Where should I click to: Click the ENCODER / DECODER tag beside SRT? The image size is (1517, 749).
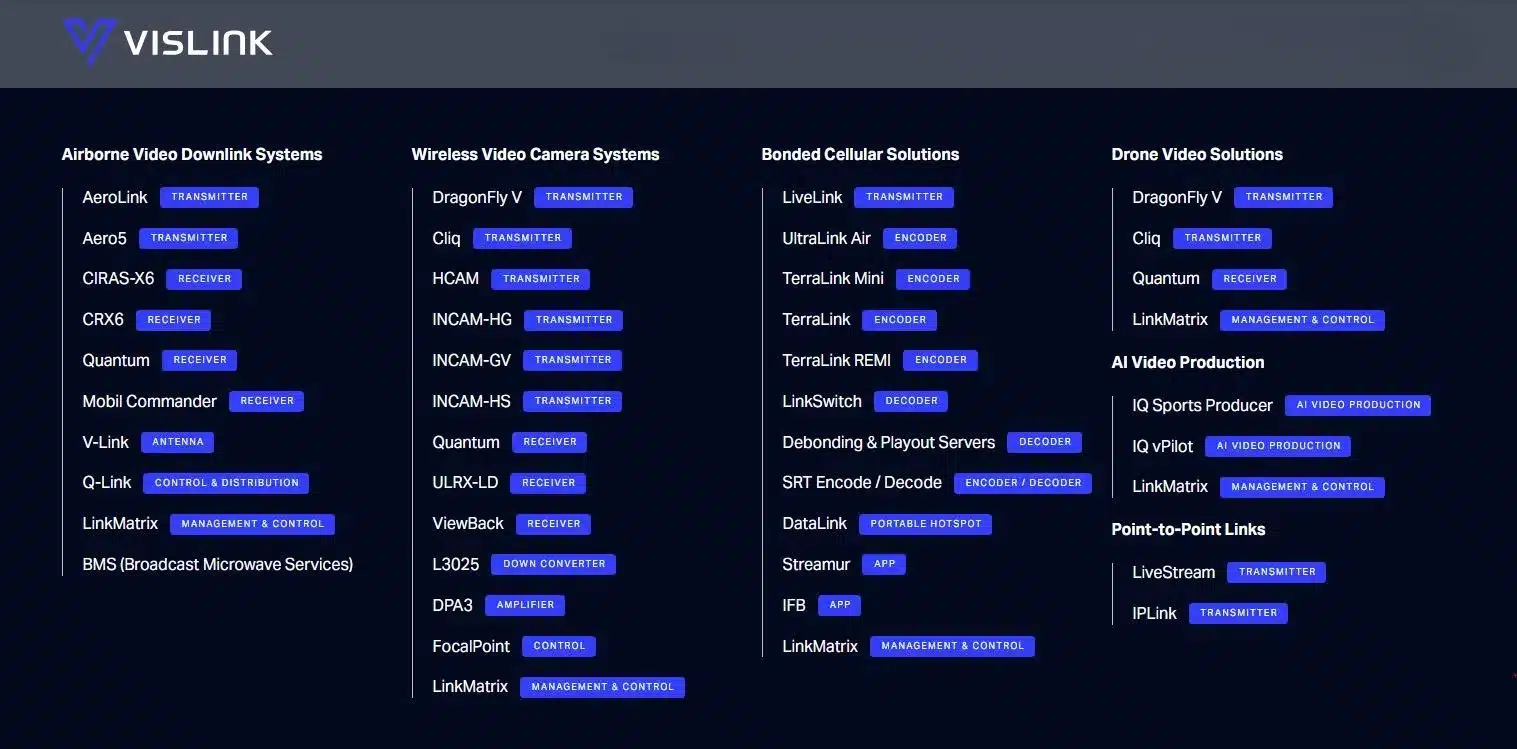[1023, 483]
